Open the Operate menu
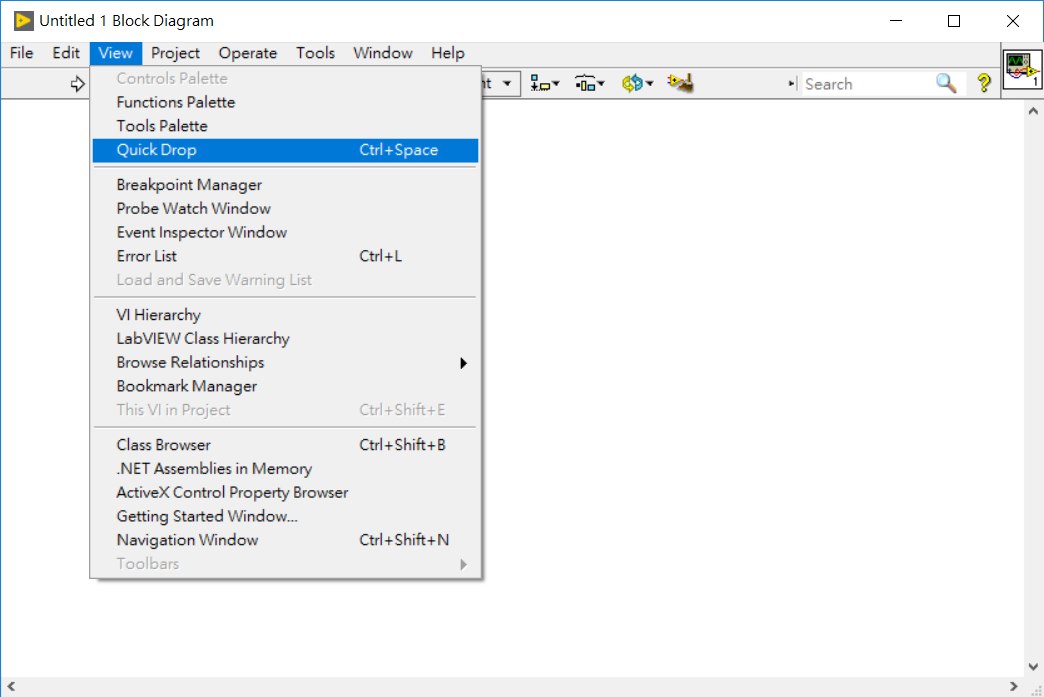Image resolution: width=1044 pixels, height=697 pixels. (x=248, y=53)
